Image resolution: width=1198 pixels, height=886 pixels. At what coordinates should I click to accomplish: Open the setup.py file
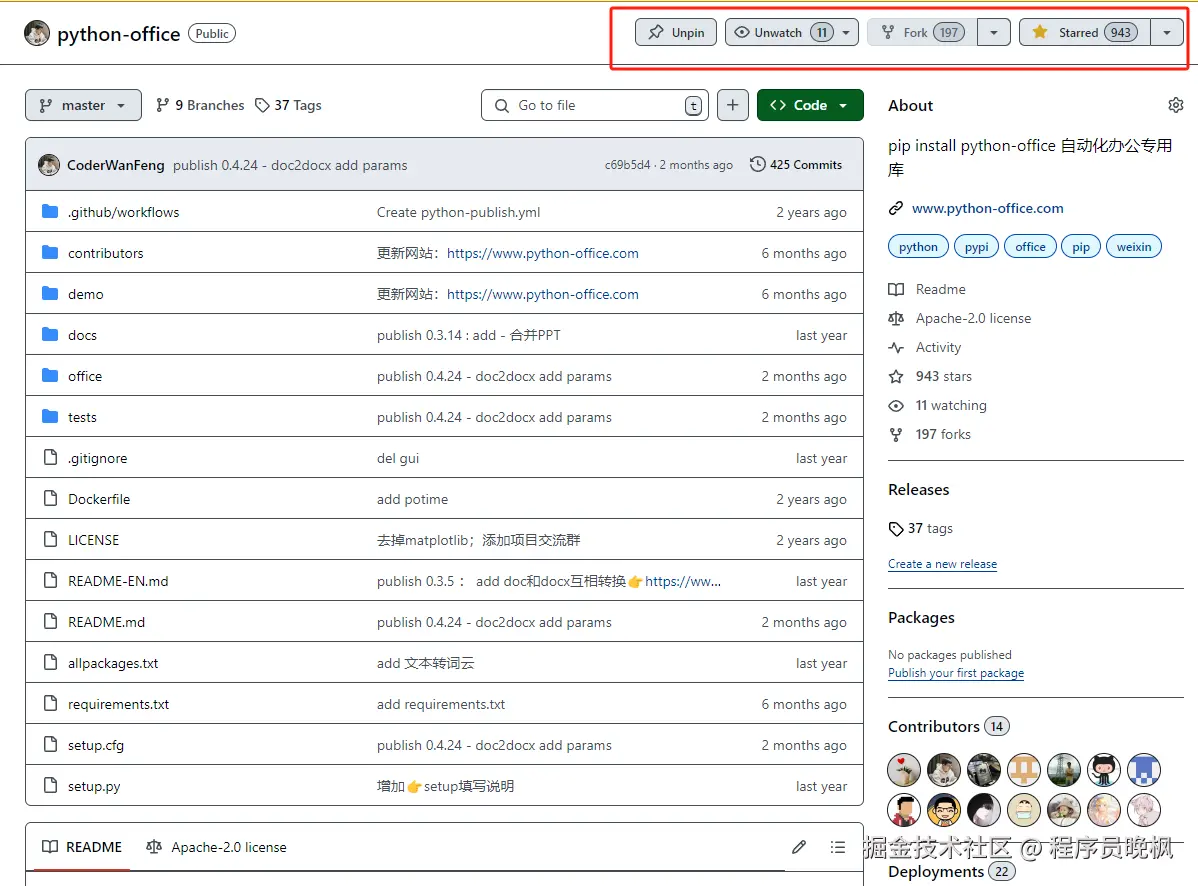(x=94, y=786)
